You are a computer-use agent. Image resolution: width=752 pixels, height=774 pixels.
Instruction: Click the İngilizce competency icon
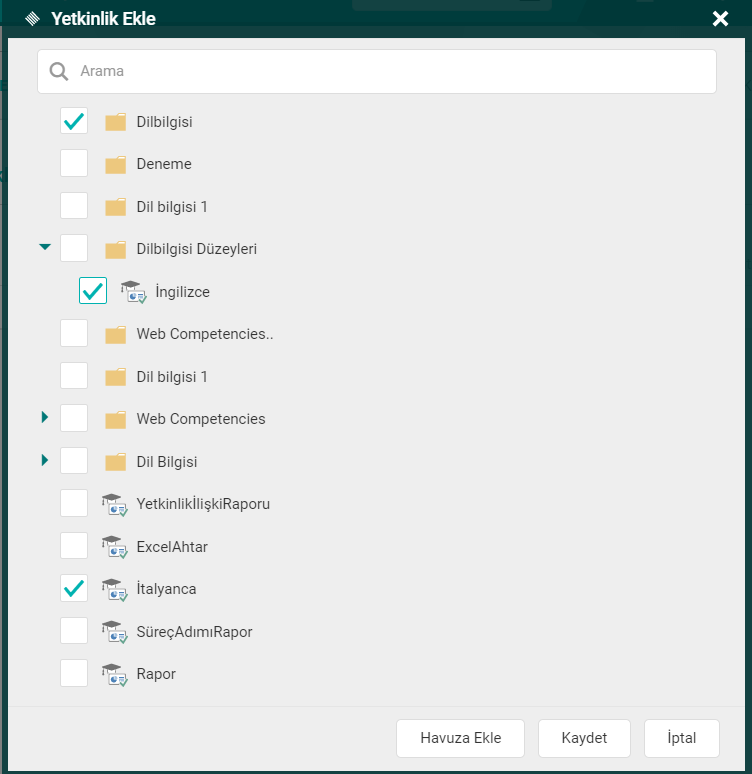point(134,291)
